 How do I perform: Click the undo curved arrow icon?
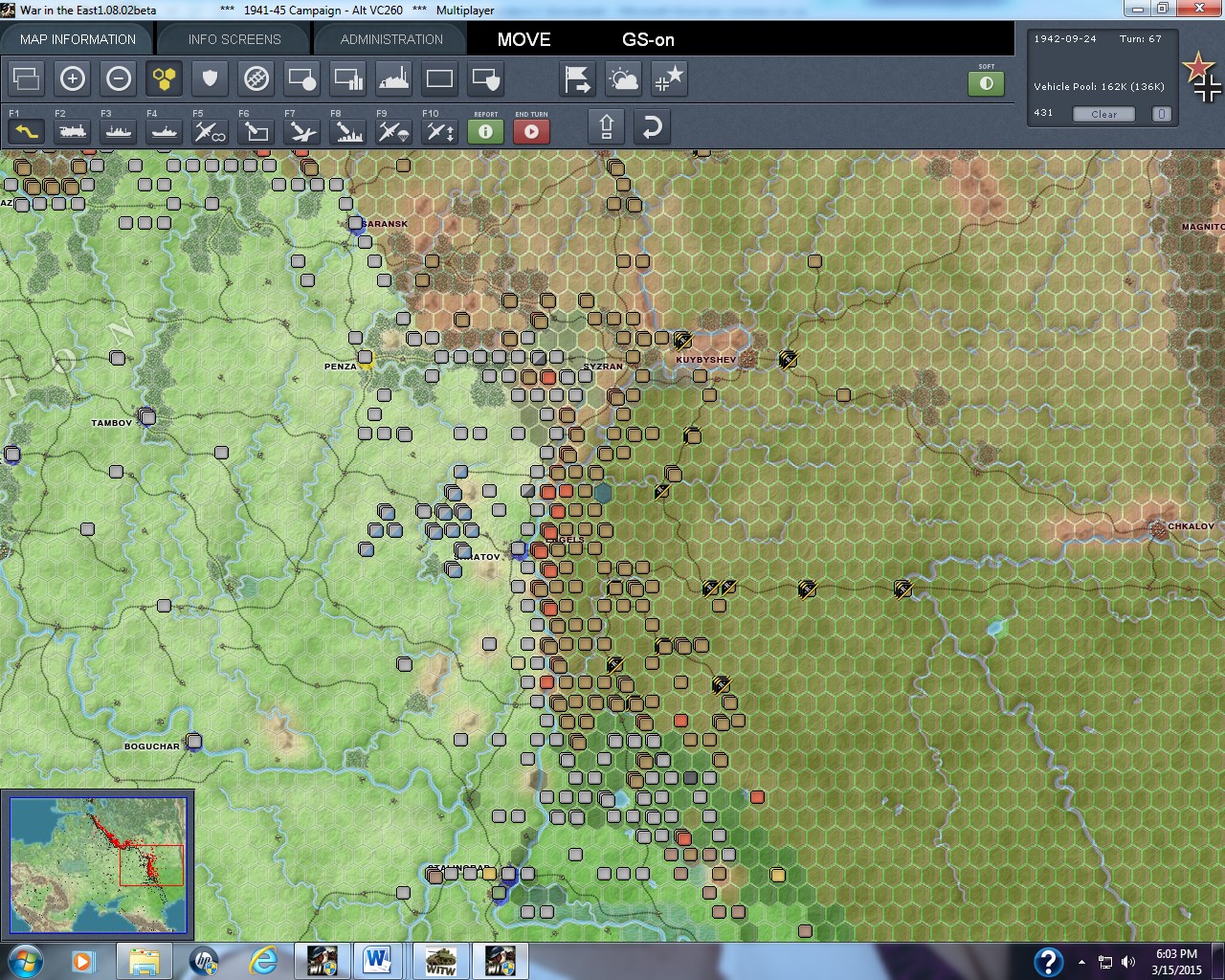tap(652, 127)
